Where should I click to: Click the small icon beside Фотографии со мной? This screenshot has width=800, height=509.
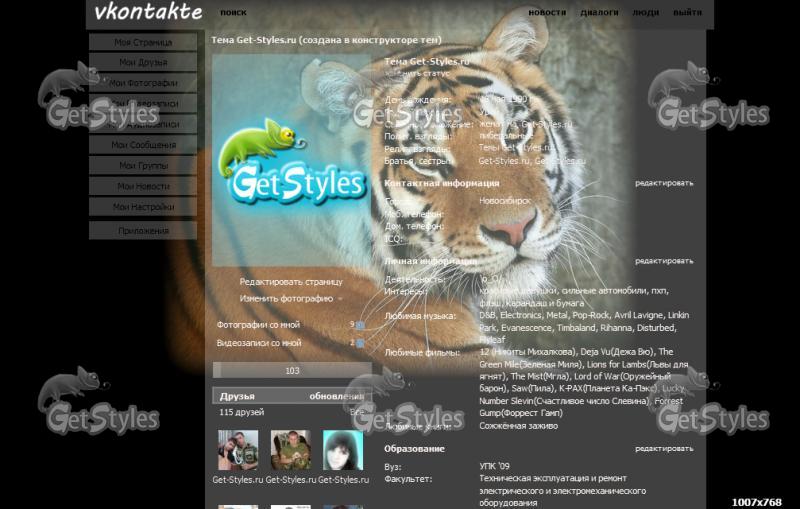point(360,325)
